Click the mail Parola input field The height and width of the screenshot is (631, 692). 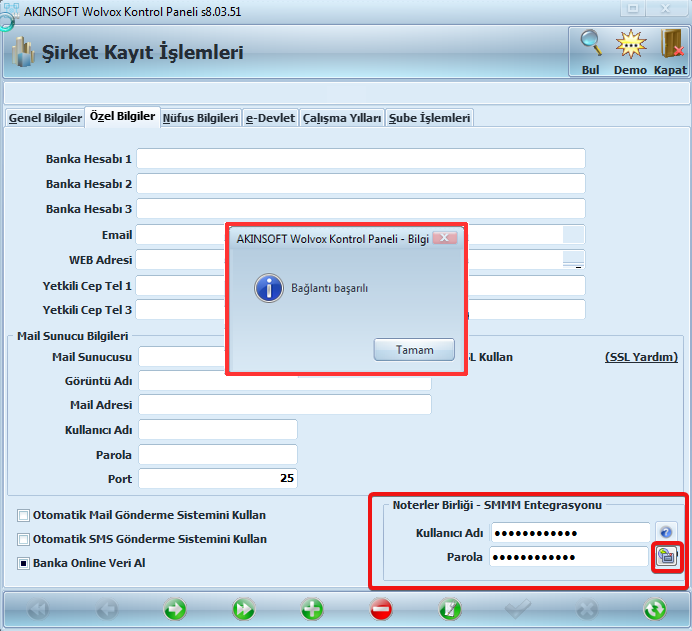point(218,454)
